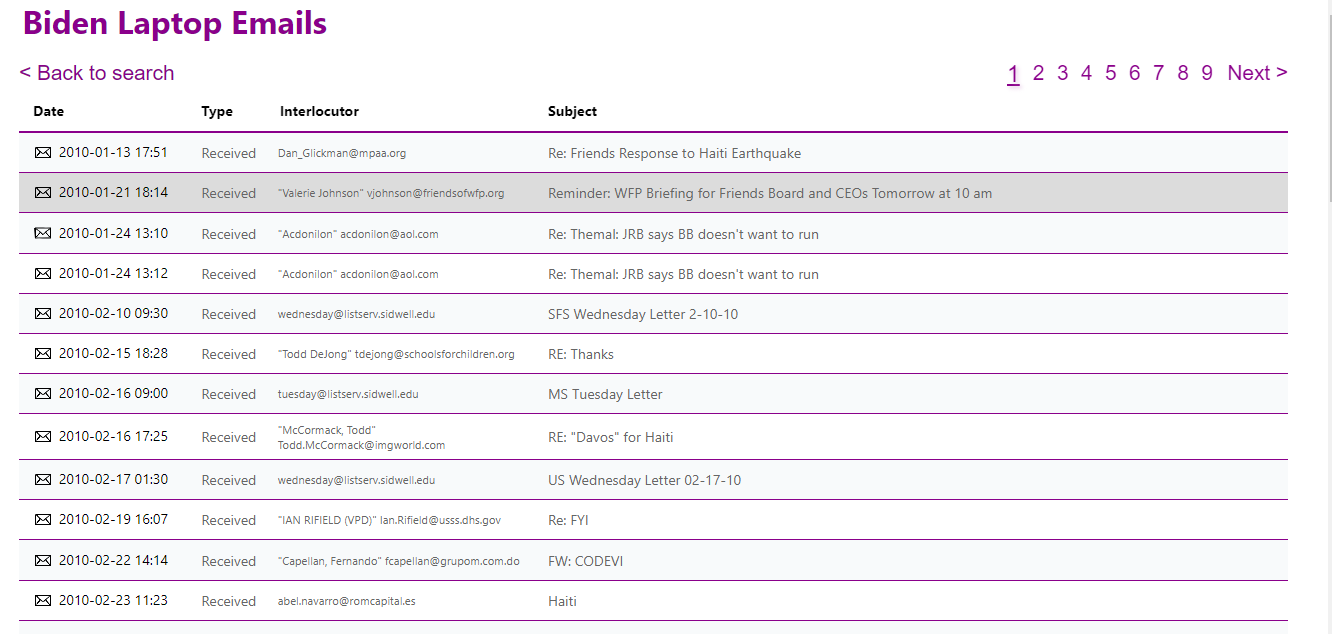
Task: Click envelope icon for 2010-02-16 17:25 email
Action: [x=43, y=436]
